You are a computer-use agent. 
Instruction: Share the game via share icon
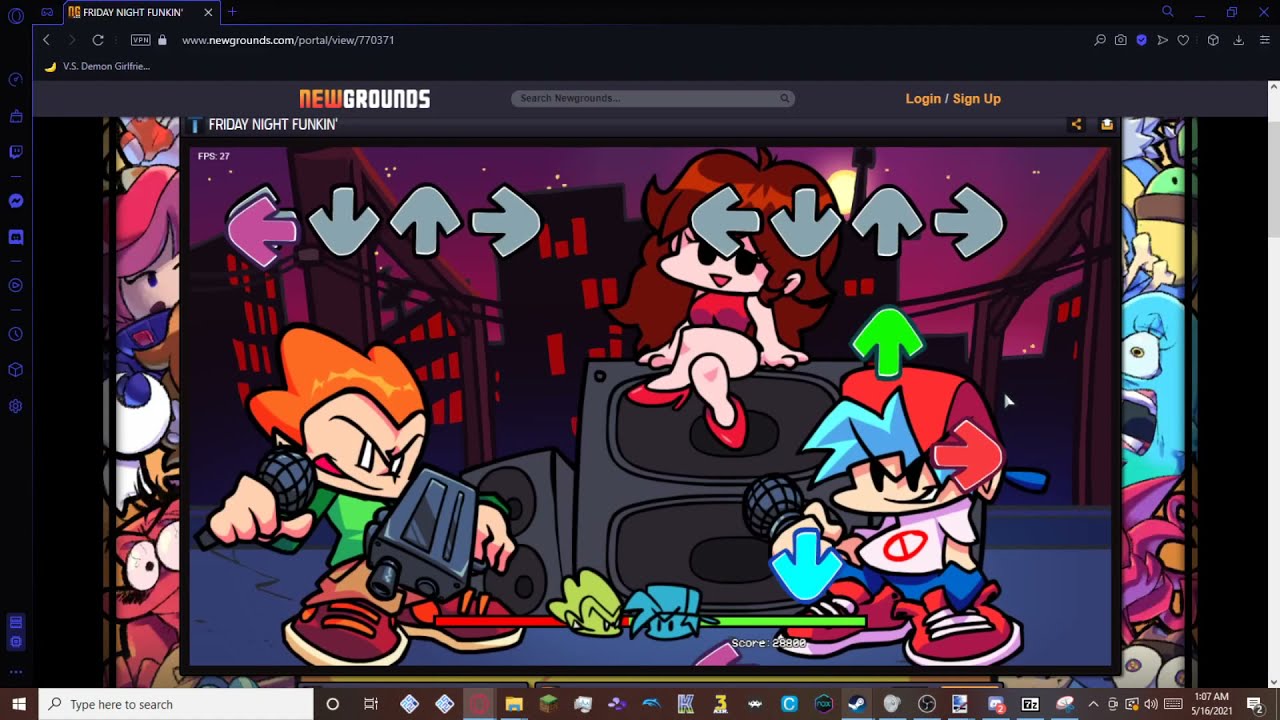coord(1076,125)
